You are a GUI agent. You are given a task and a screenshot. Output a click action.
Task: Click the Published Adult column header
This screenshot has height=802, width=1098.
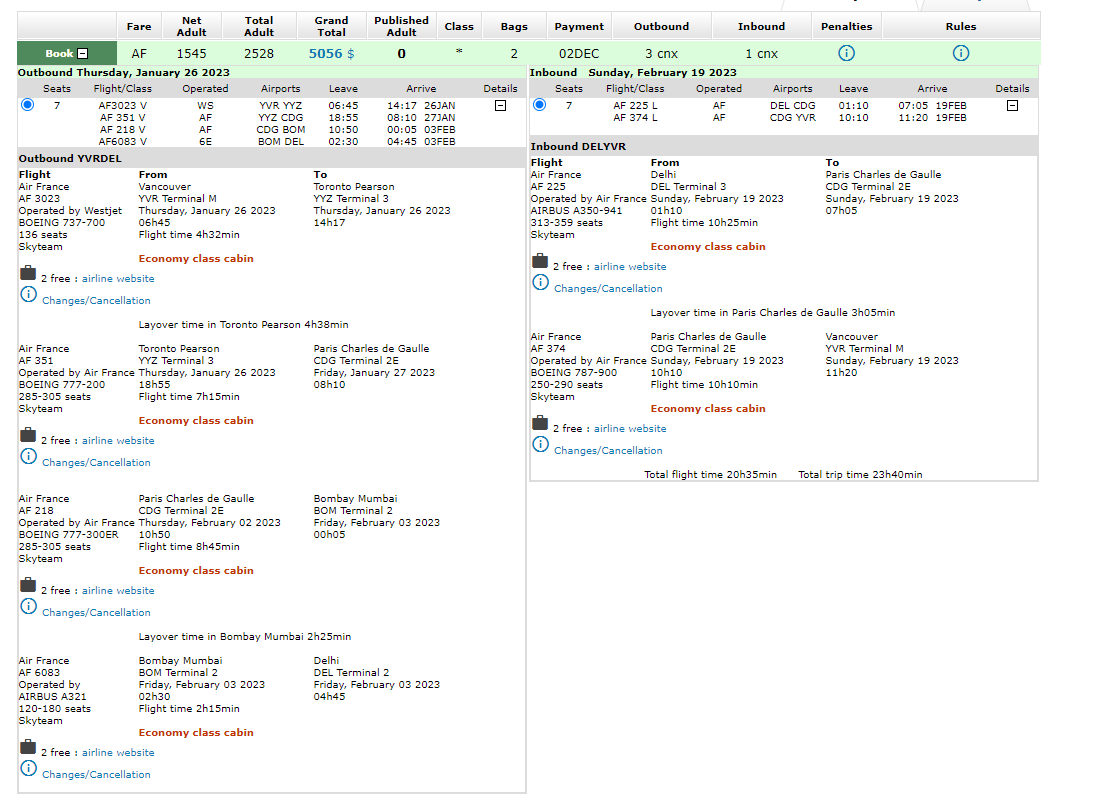[x=401, y=26]
